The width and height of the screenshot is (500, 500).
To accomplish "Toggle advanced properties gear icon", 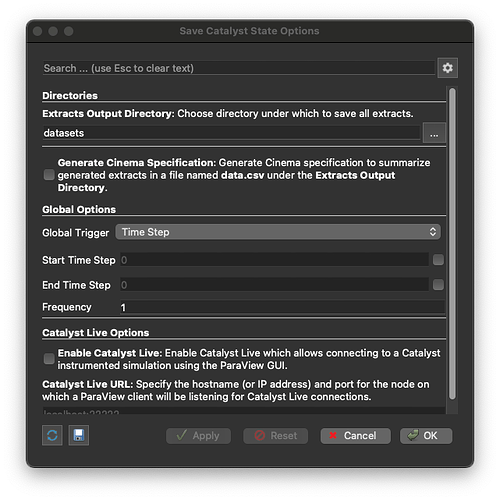I will (447, 68).
